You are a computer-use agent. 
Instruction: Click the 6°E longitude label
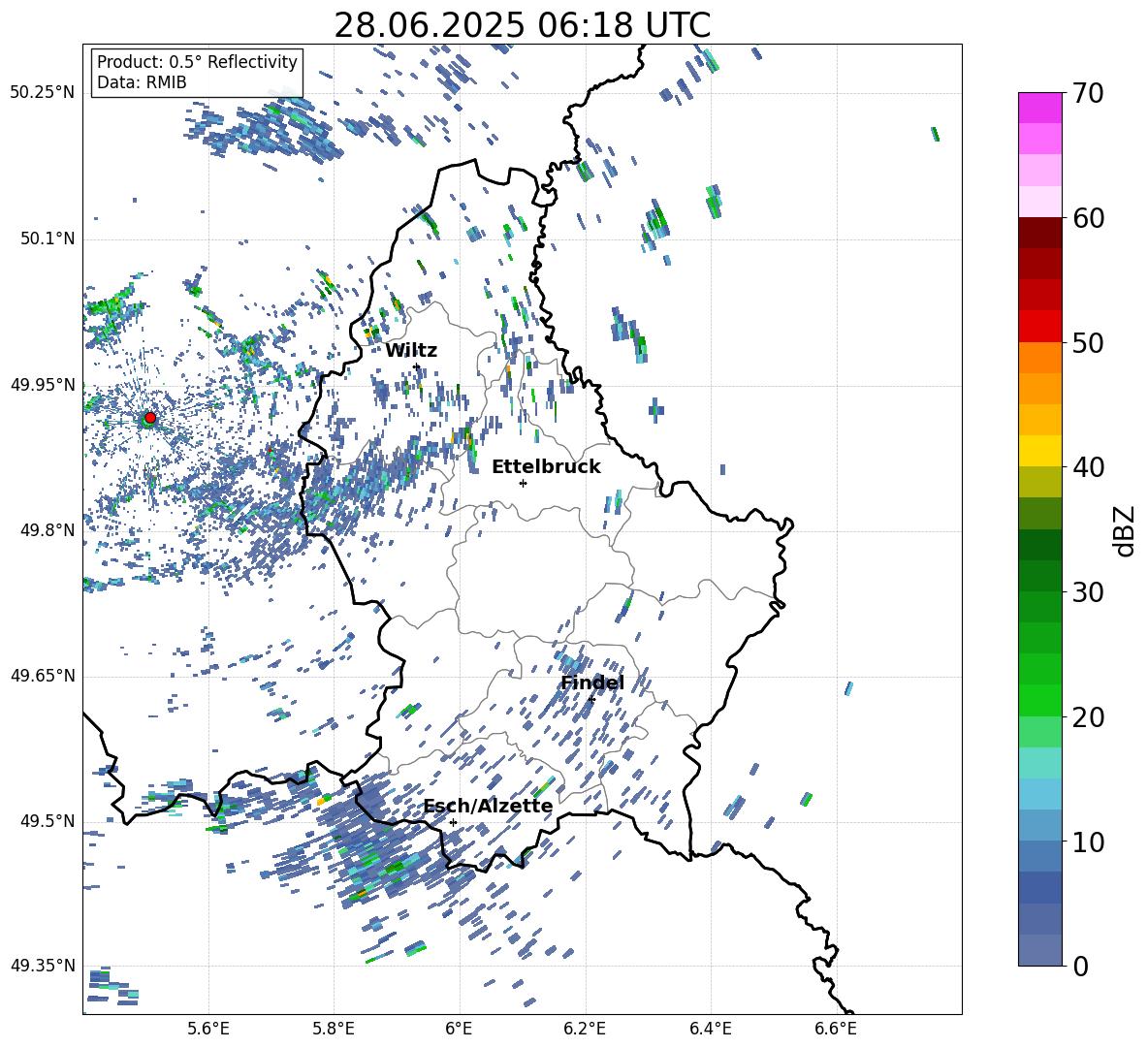click(x=459, y=1030)
